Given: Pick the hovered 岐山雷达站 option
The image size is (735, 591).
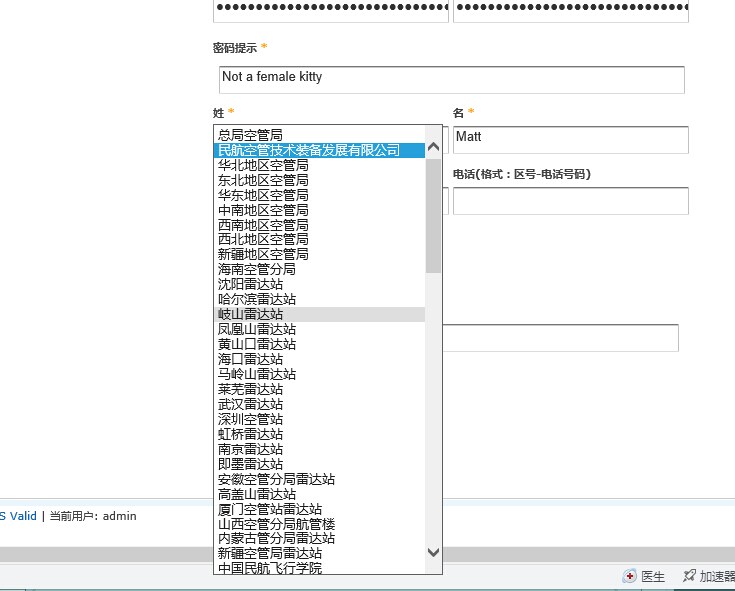Looking at the screenshot, I should point(319,314).
